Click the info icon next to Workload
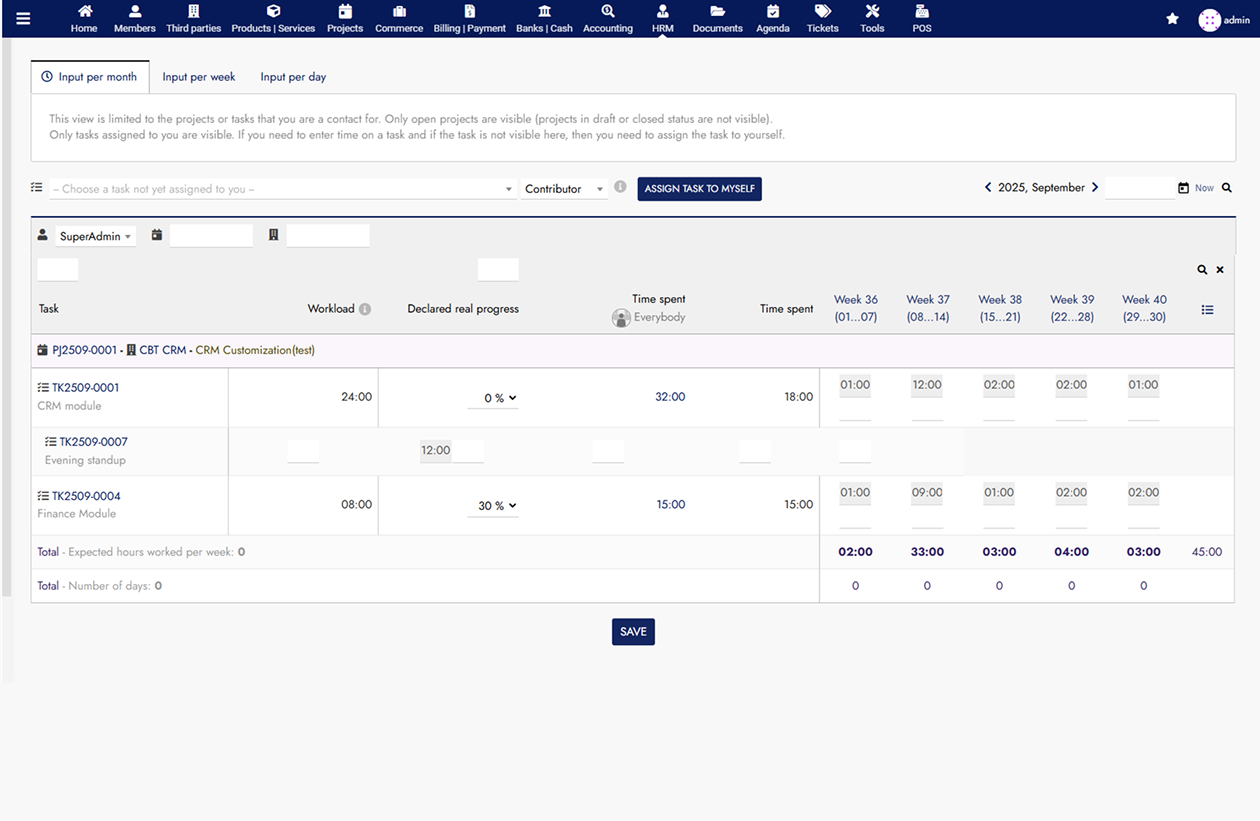The height and width of the screenshot is (821, 1260). [365, 309]
